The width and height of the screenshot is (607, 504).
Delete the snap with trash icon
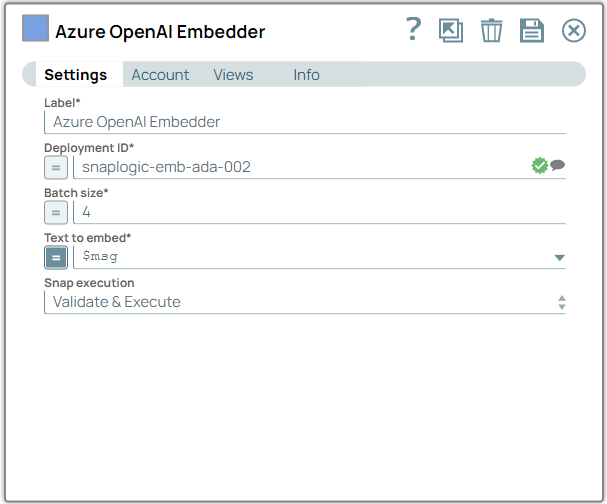(491, 30)
